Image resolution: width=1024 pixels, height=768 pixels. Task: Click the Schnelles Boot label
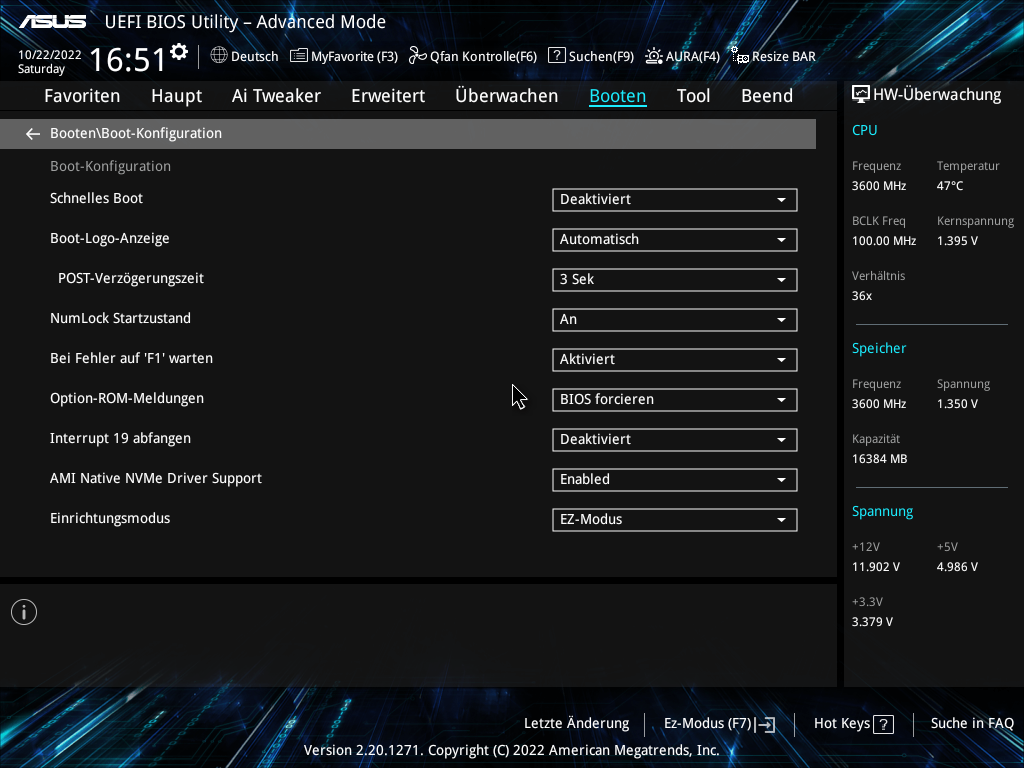coord(97,199)
